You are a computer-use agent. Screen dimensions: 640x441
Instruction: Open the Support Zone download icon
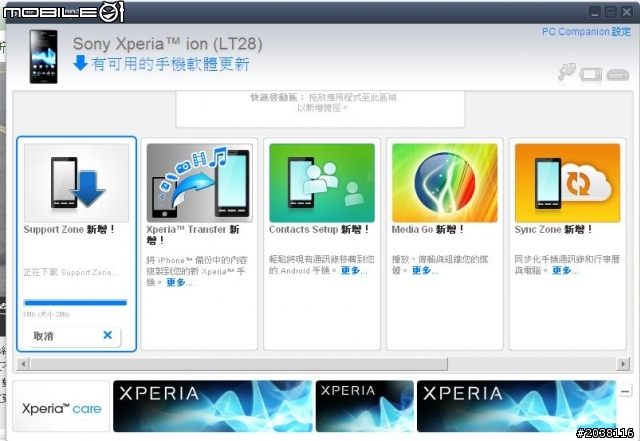[77, 183]
